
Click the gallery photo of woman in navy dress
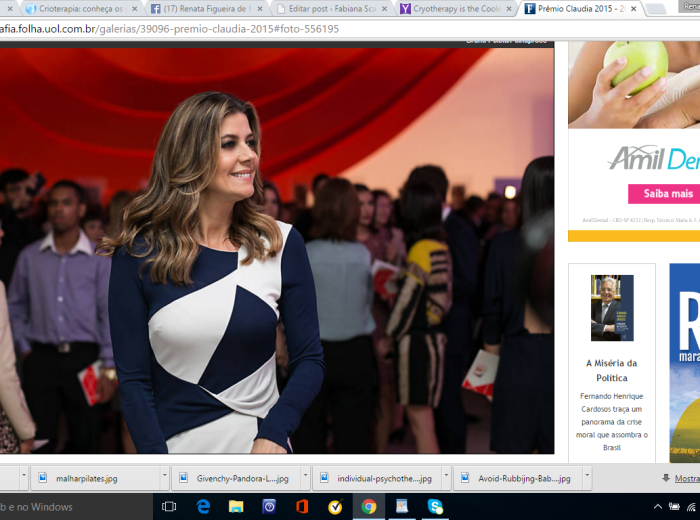click(277, 251)
